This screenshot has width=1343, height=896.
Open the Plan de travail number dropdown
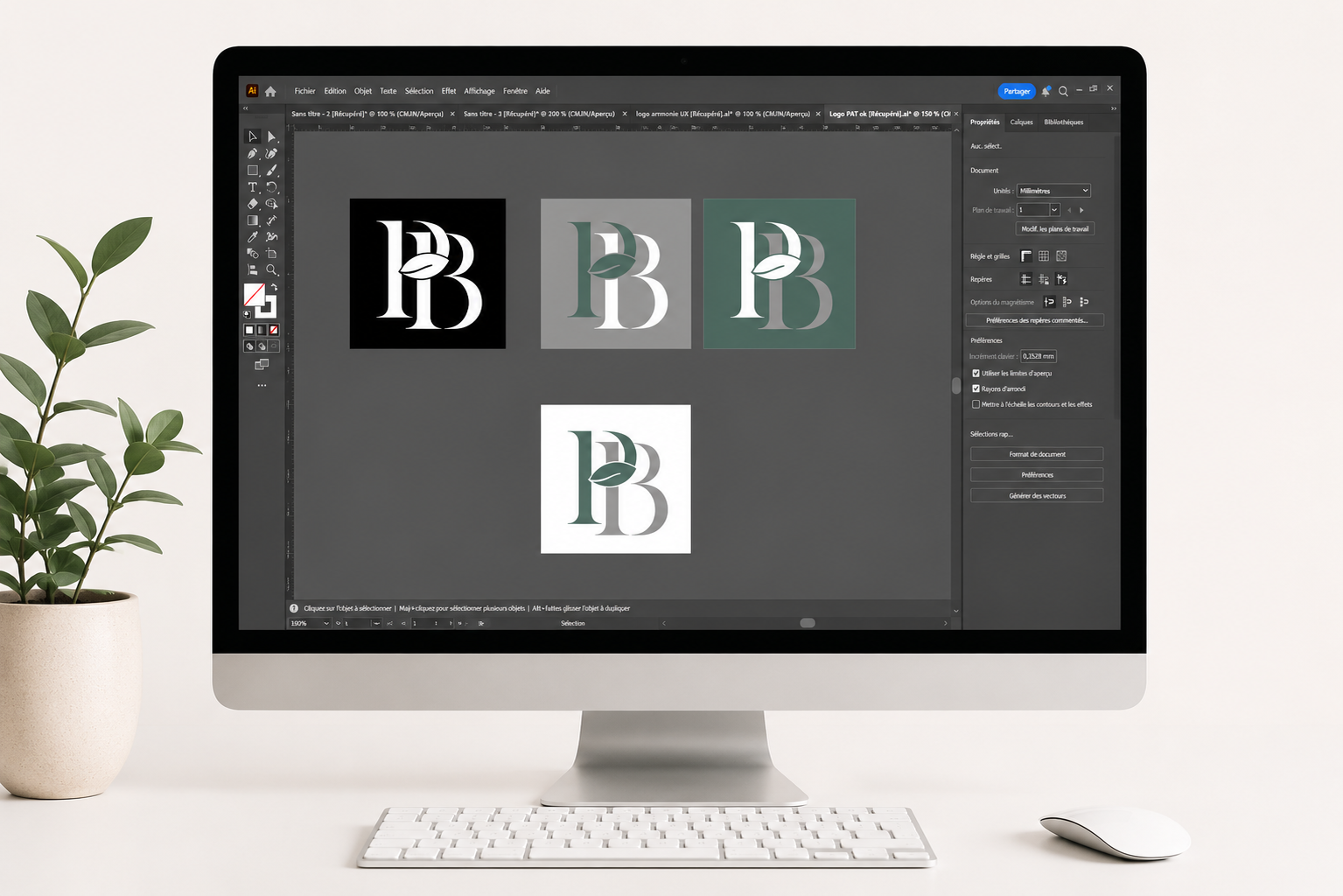1054,210
